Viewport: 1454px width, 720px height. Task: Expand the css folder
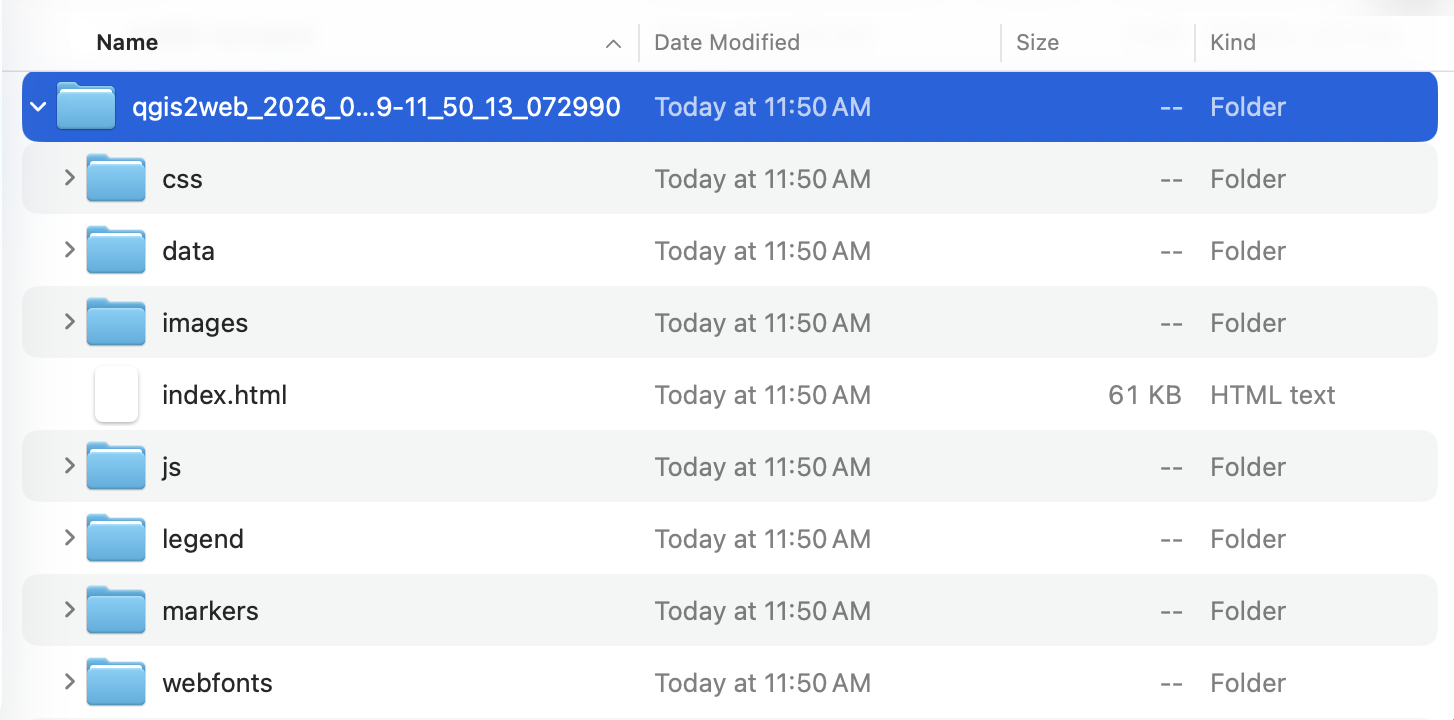point(69,178)
